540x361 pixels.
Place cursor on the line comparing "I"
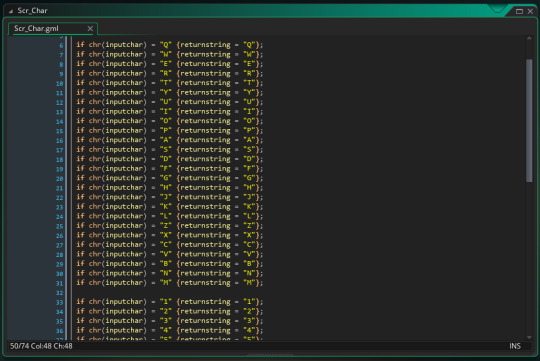click(169, 111)
